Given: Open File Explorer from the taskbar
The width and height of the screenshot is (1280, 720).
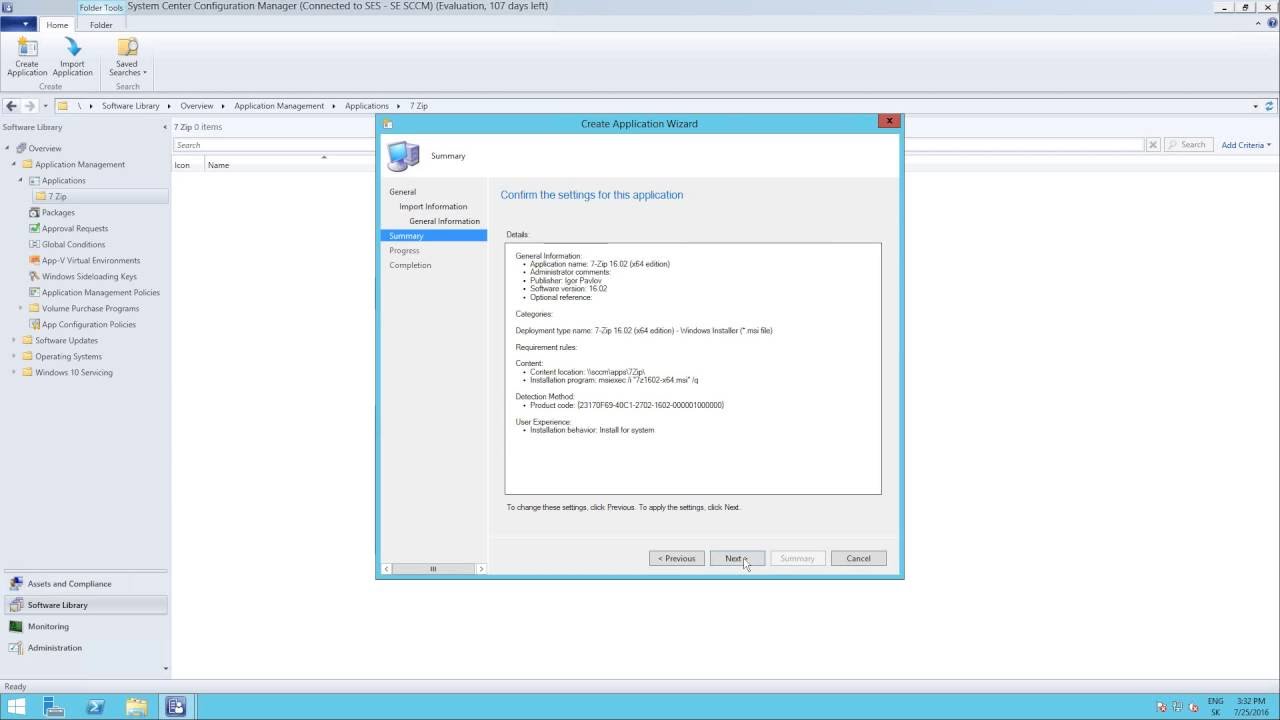Looking at the screenshot, I should click(136, 707).
